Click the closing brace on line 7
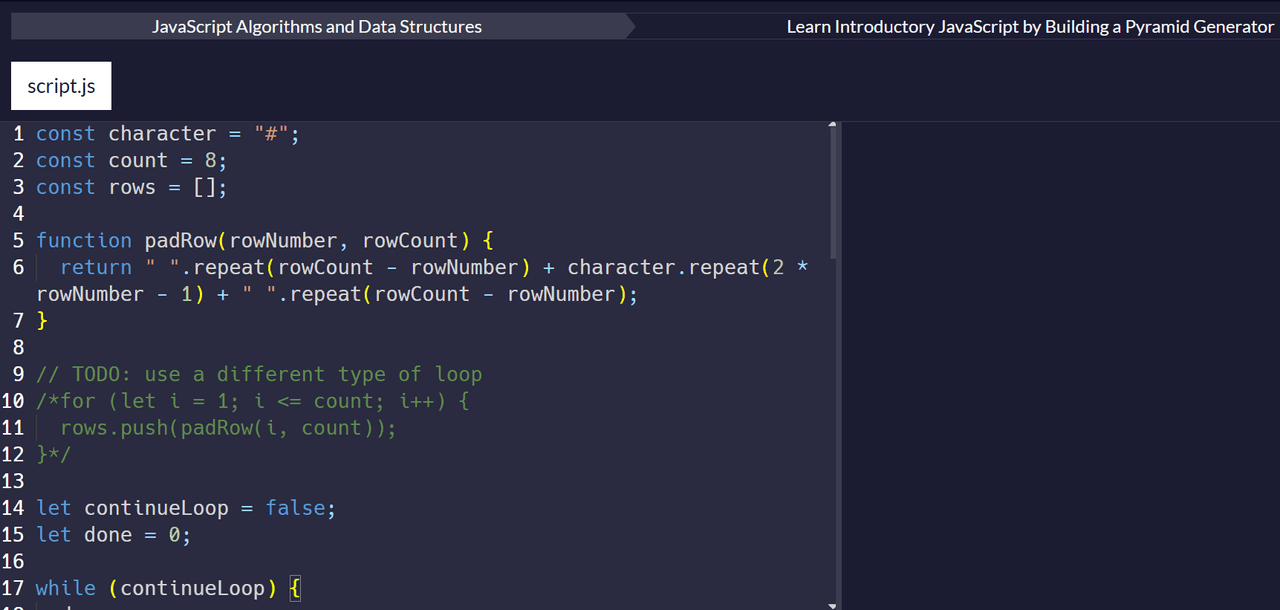This screenshot has height=610, width=1280. pyautogui.click(x=42, y=321)
